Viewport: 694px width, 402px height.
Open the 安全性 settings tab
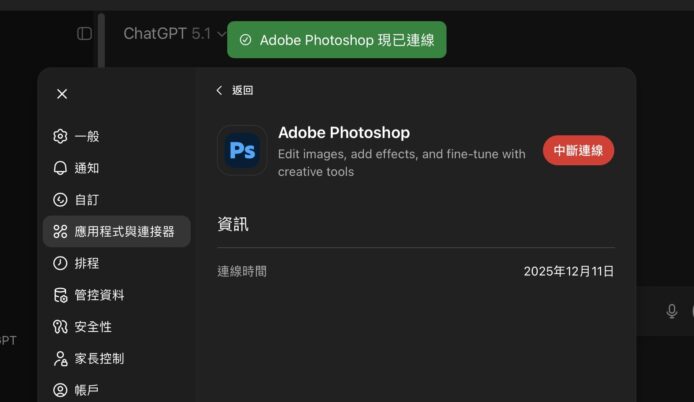[93, 327]
